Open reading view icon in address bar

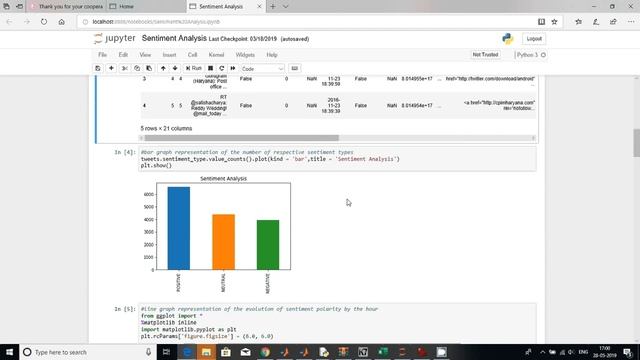(541, 22)
